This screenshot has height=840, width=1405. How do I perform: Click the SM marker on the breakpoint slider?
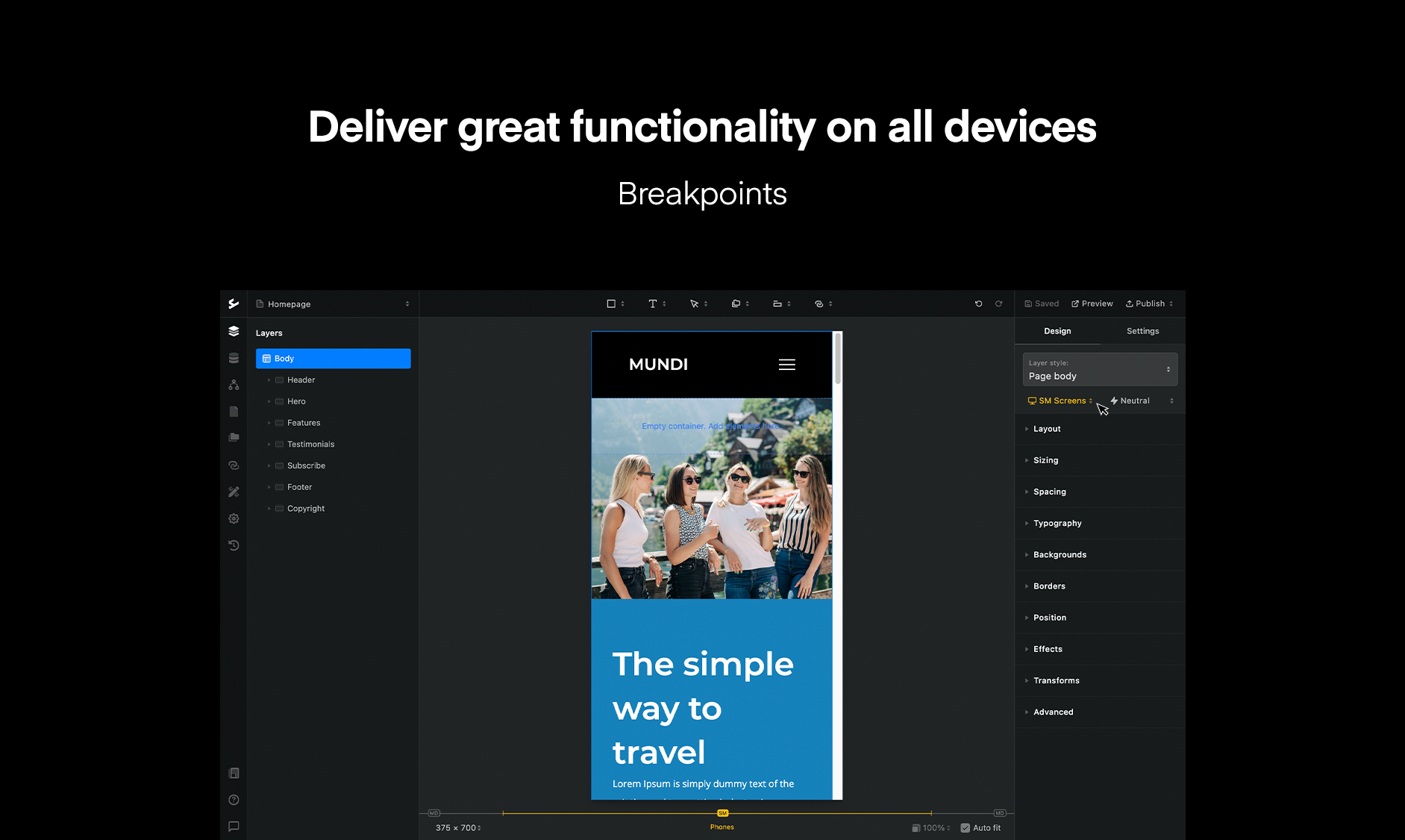(722, 813)
